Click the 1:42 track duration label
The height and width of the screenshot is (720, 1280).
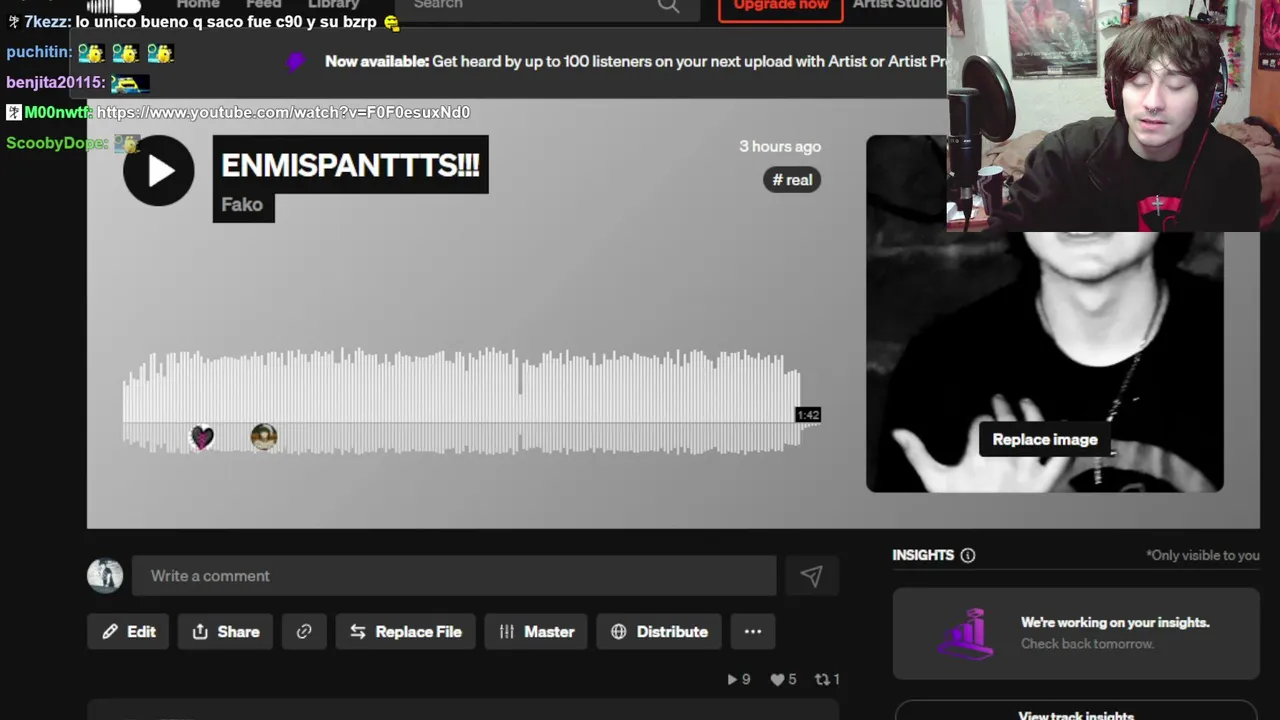click(x=808, y=415)
